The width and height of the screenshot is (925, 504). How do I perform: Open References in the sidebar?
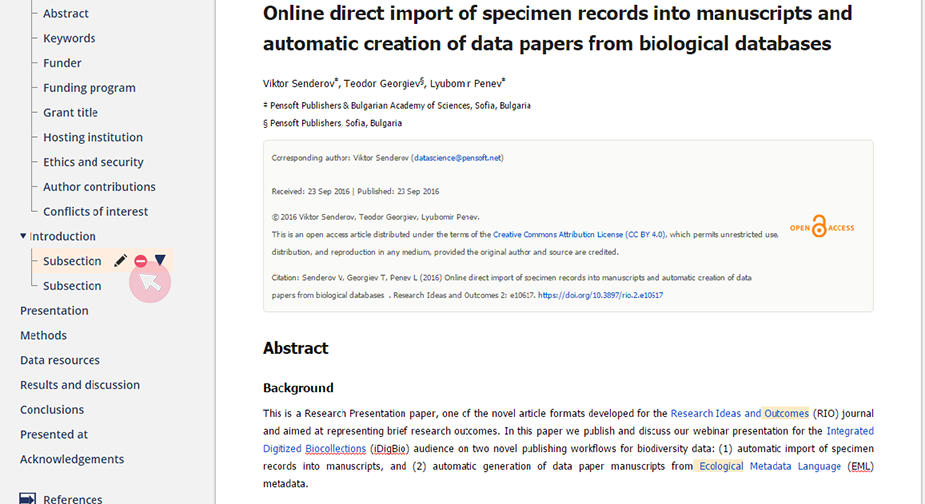point(73,499)
